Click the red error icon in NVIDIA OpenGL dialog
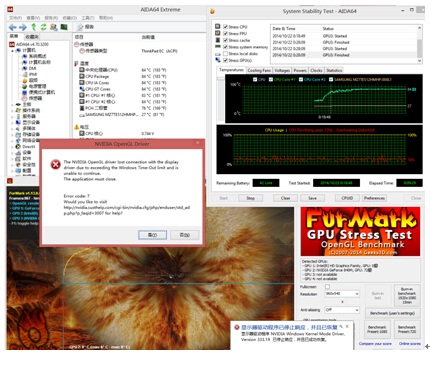Image resolution: width=430 pixels, height=369 pixels. [x=55, y=164]
